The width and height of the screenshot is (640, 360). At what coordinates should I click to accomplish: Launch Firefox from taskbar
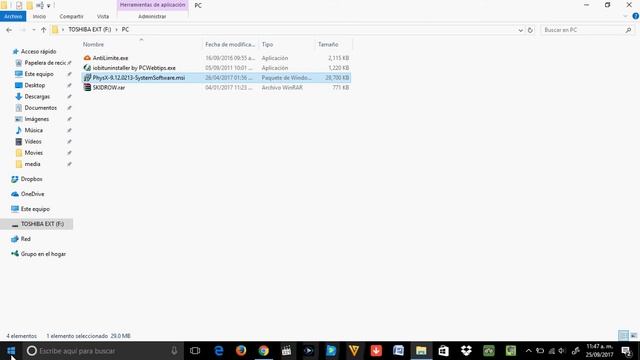click(241, 351)
